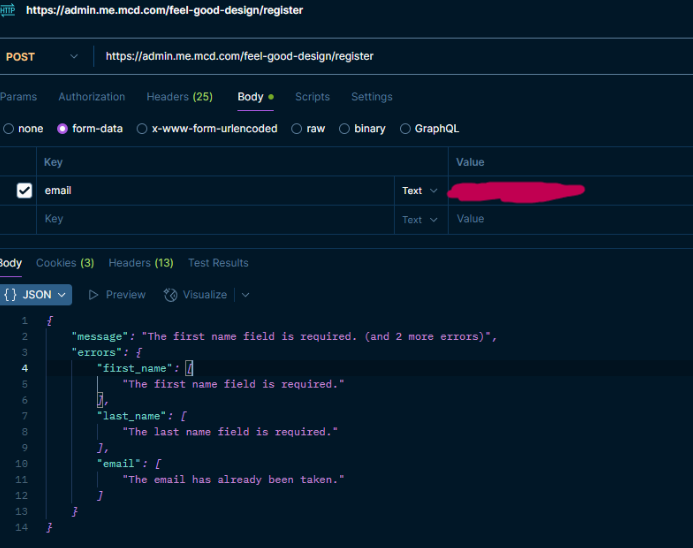
Task: Click the request URL input field
Action: point(239,56)
